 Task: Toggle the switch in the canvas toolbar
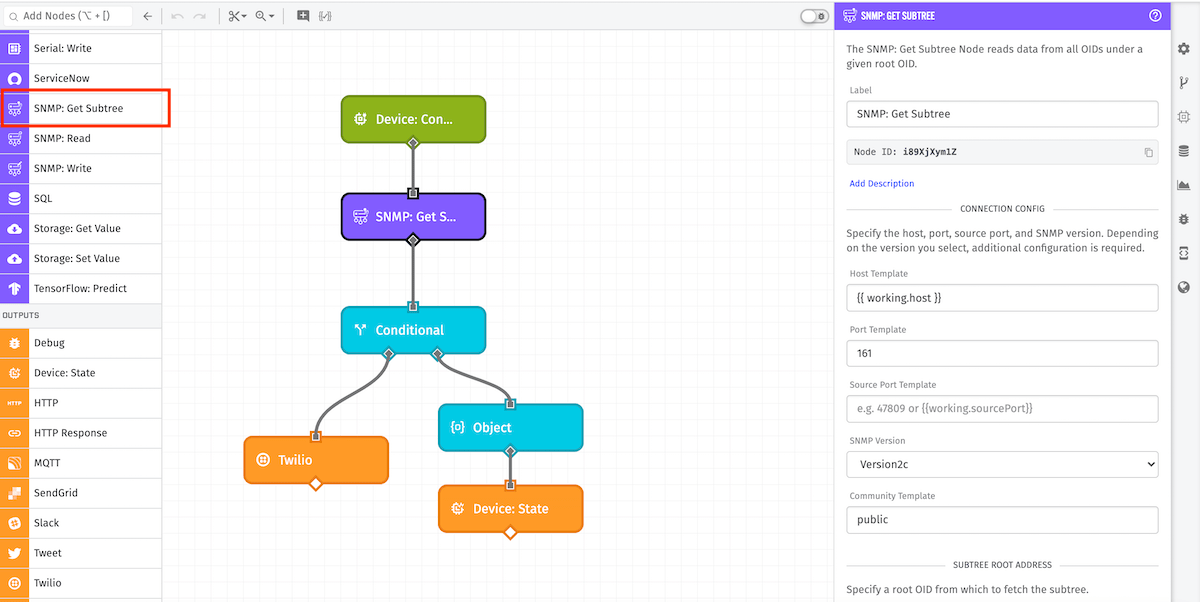[x=814, y=16]
